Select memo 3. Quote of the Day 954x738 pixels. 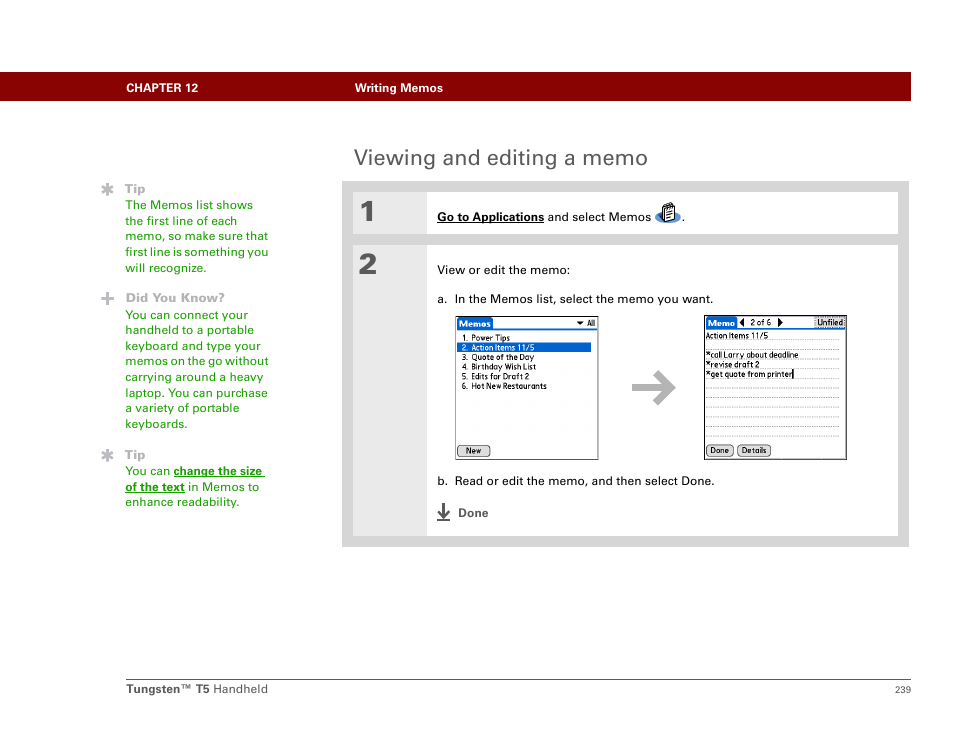click(x=497, y=357)
